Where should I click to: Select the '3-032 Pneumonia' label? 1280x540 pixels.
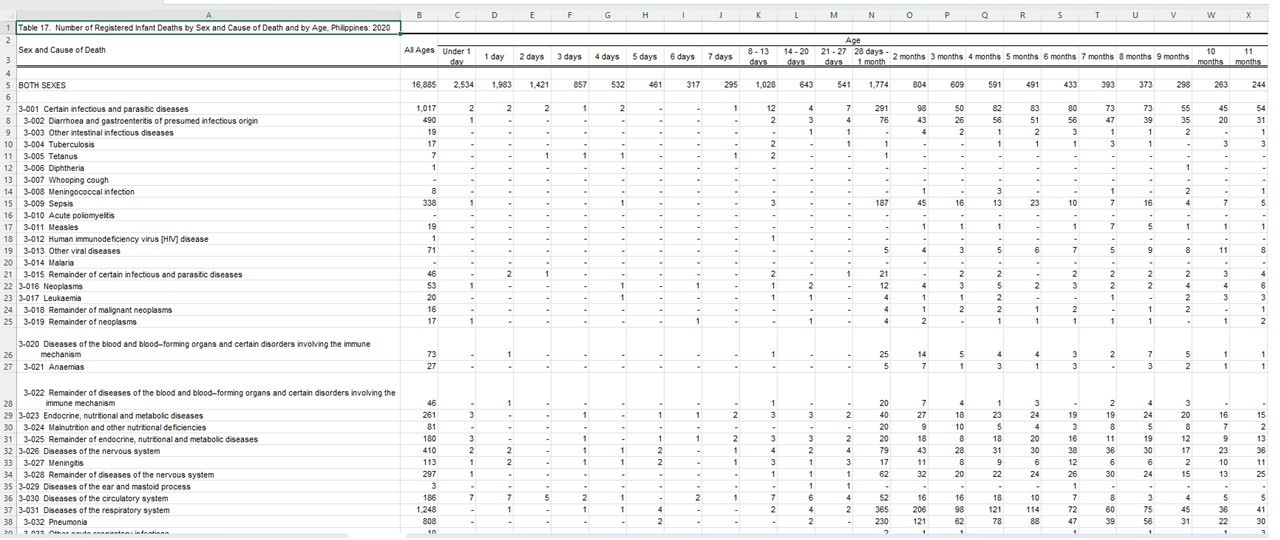(55, 522)
